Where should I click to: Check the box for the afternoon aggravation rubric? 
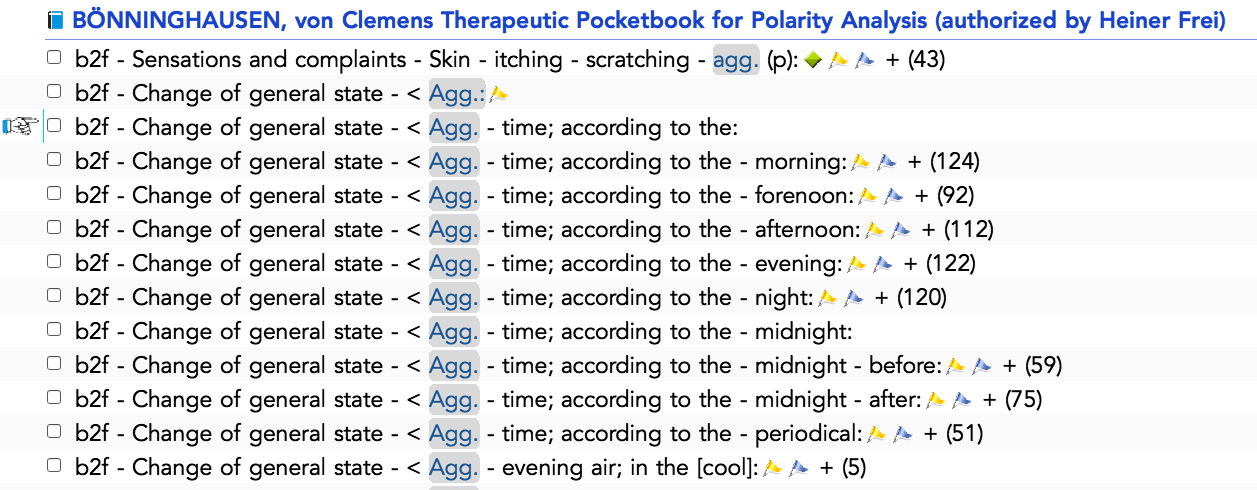coord(54,228)
